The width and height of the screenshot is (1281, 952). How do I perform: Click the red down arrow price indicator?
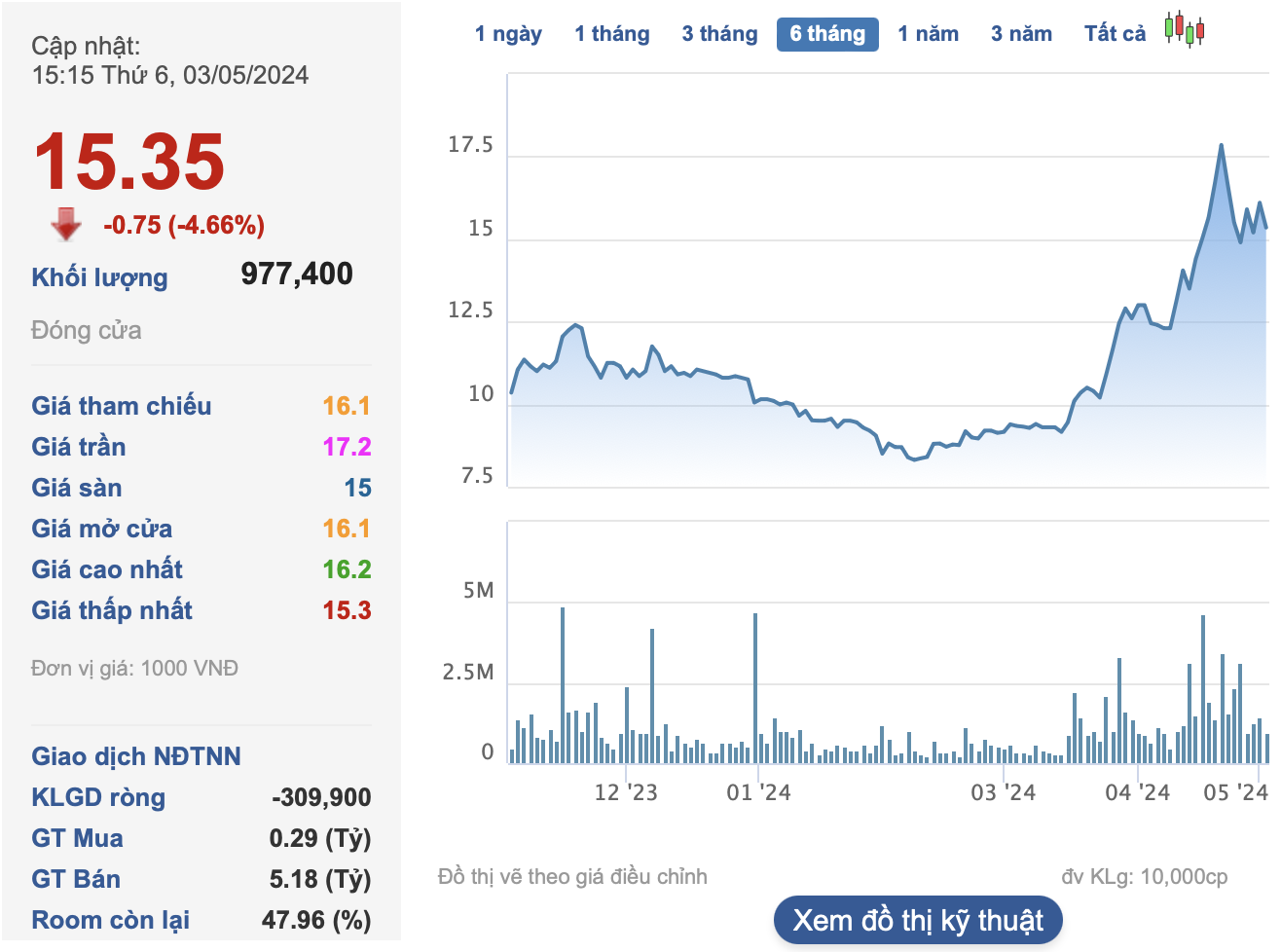[65, 224]
